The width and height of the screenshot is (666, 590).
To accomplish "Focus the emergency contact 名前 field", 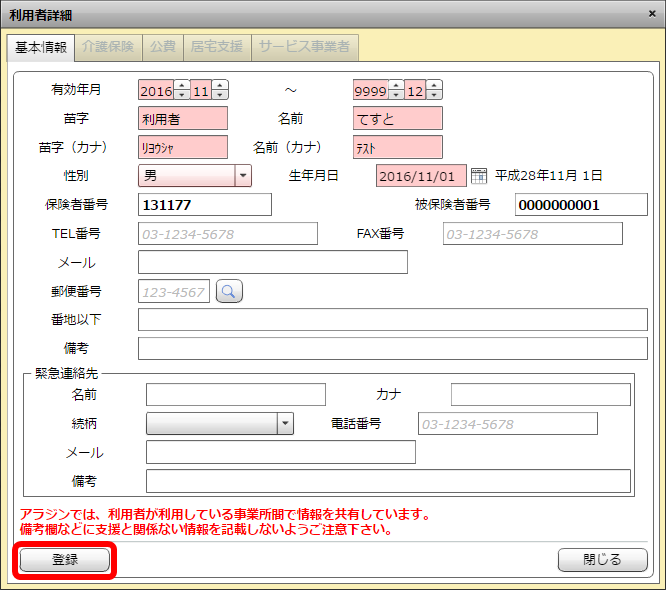I will (x=235, y=394).
